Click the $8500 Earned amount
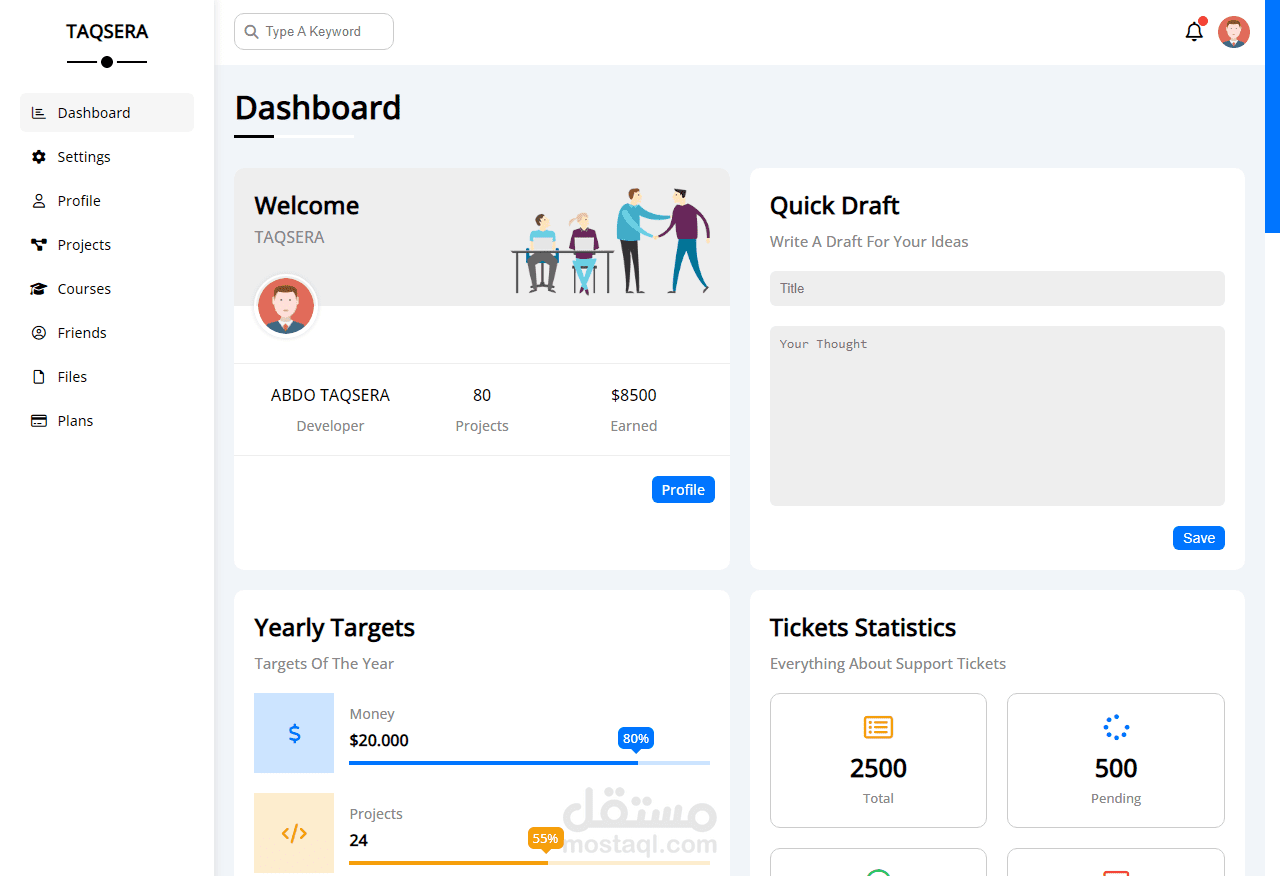The height and width of the screenshot is (876, 1280). [x=634, y=395]
